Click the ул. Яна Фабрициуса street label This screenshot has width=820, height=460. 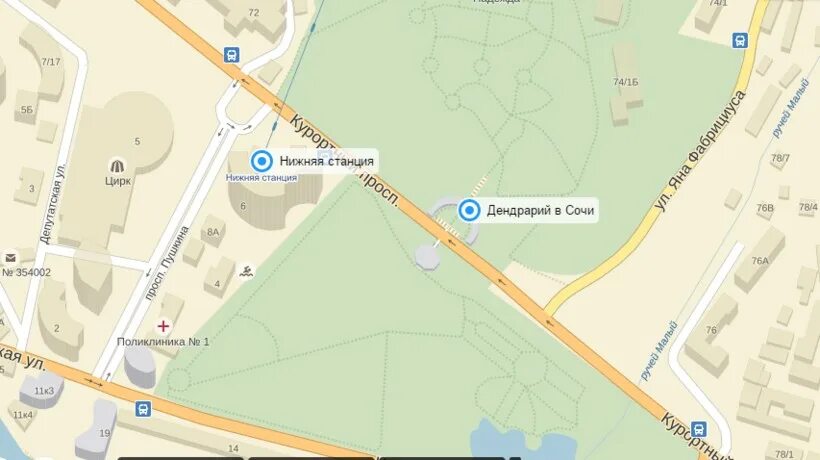coord(700,151)
